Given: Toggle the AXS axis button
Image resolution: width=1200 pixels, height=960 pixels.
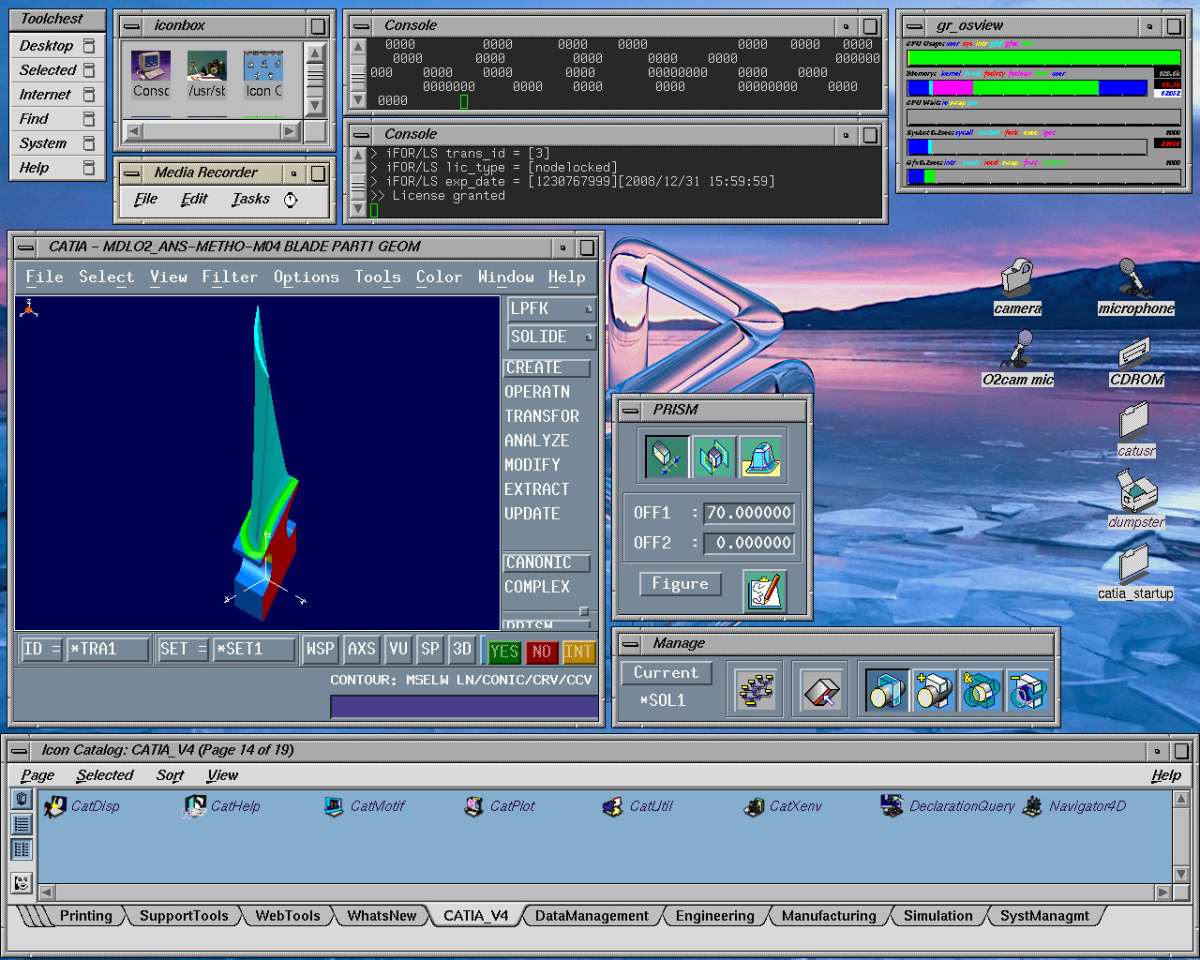Looking at the screenshot, I should point(361,650).
